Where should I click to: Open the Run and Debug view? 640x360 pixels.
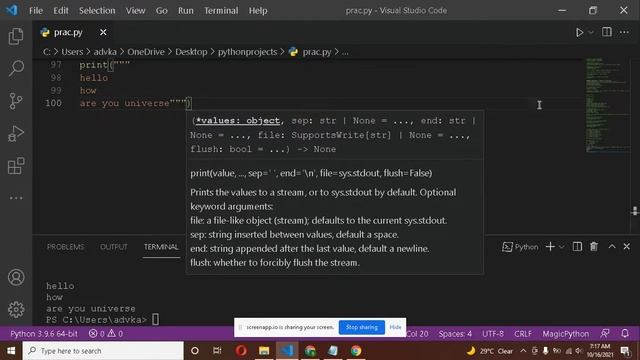tap(16, 133)
